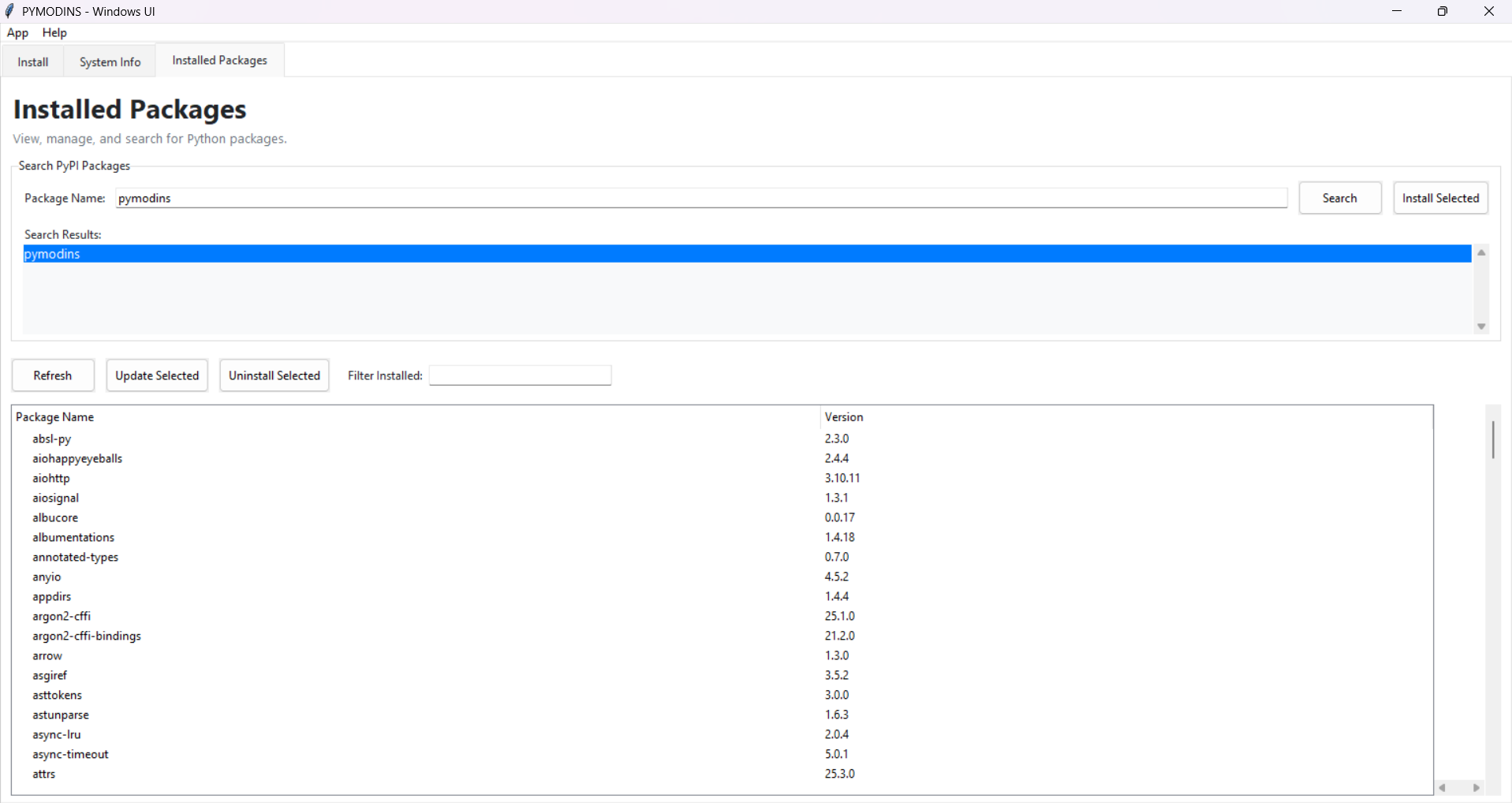Click the Update Selected button
This screenshot has width=1512, height=803.
[156, 375]
